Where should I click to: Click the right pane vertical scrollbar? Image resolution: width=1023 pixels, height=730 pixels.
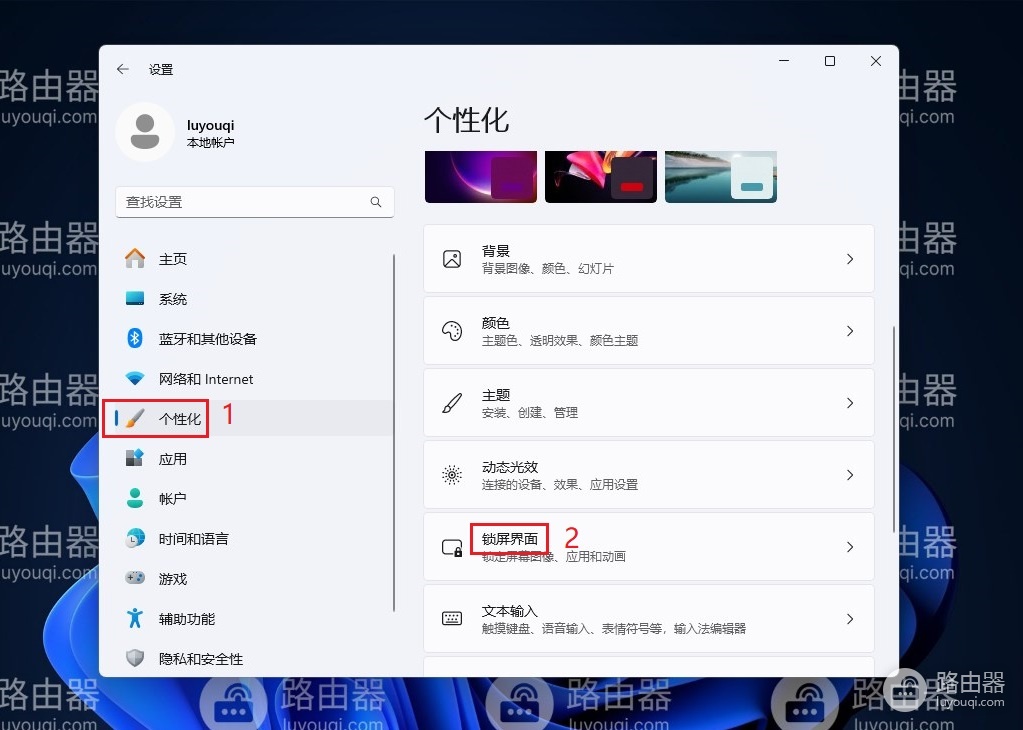894,429
